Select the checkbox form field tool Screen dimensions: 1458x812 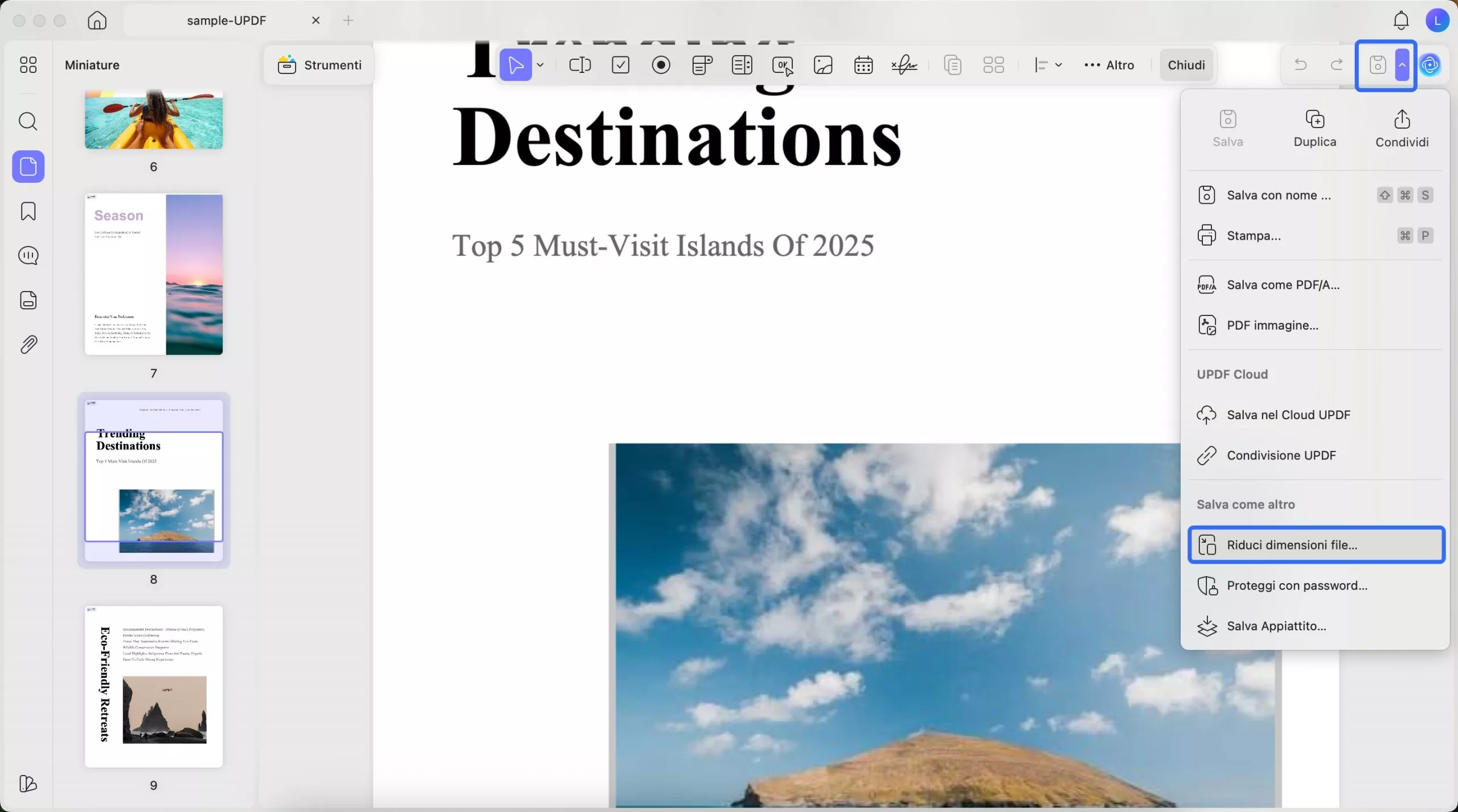(620, 65)
